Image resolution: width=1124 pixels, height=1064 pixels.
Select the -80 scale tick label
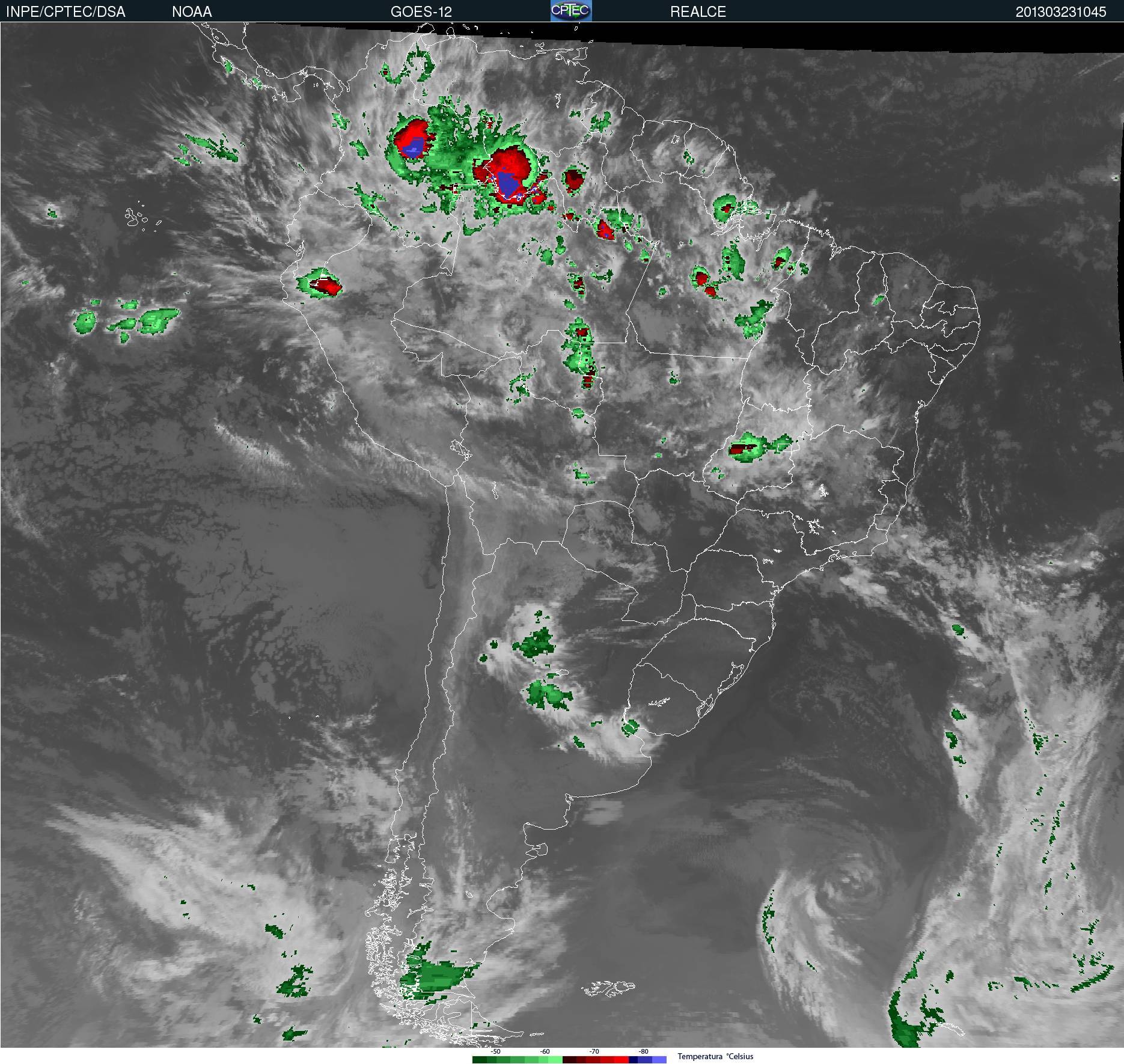(643, 1051)
